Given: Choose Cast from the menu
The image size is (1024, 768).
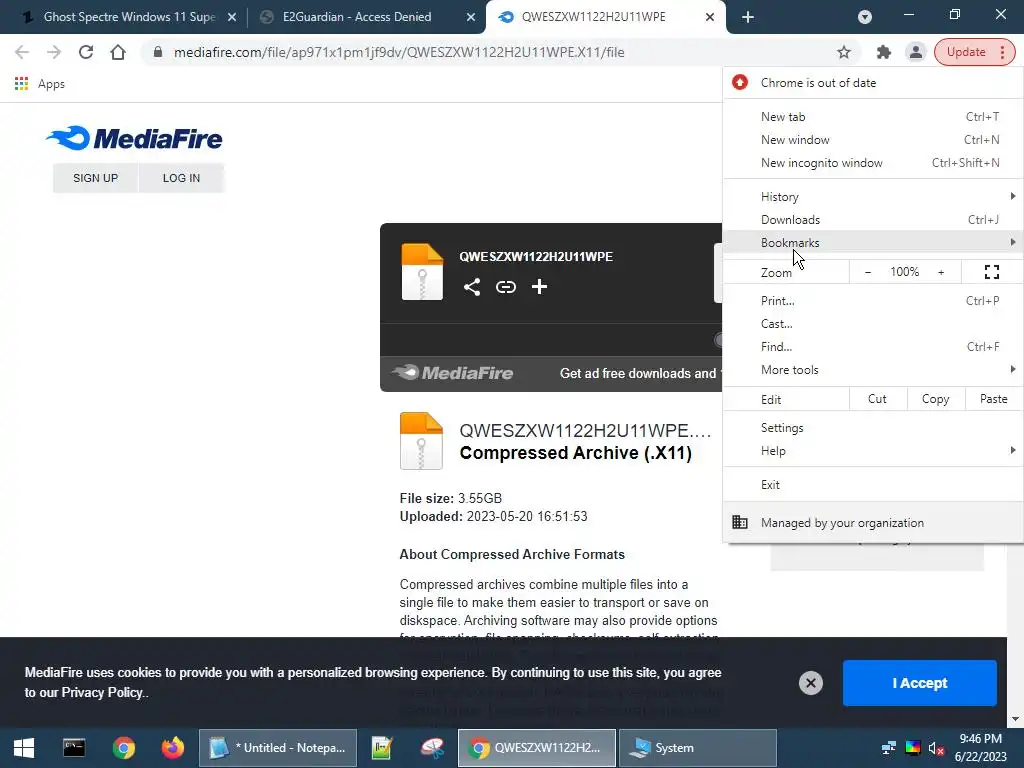Looking at the screenshot, I should point(873,323).
